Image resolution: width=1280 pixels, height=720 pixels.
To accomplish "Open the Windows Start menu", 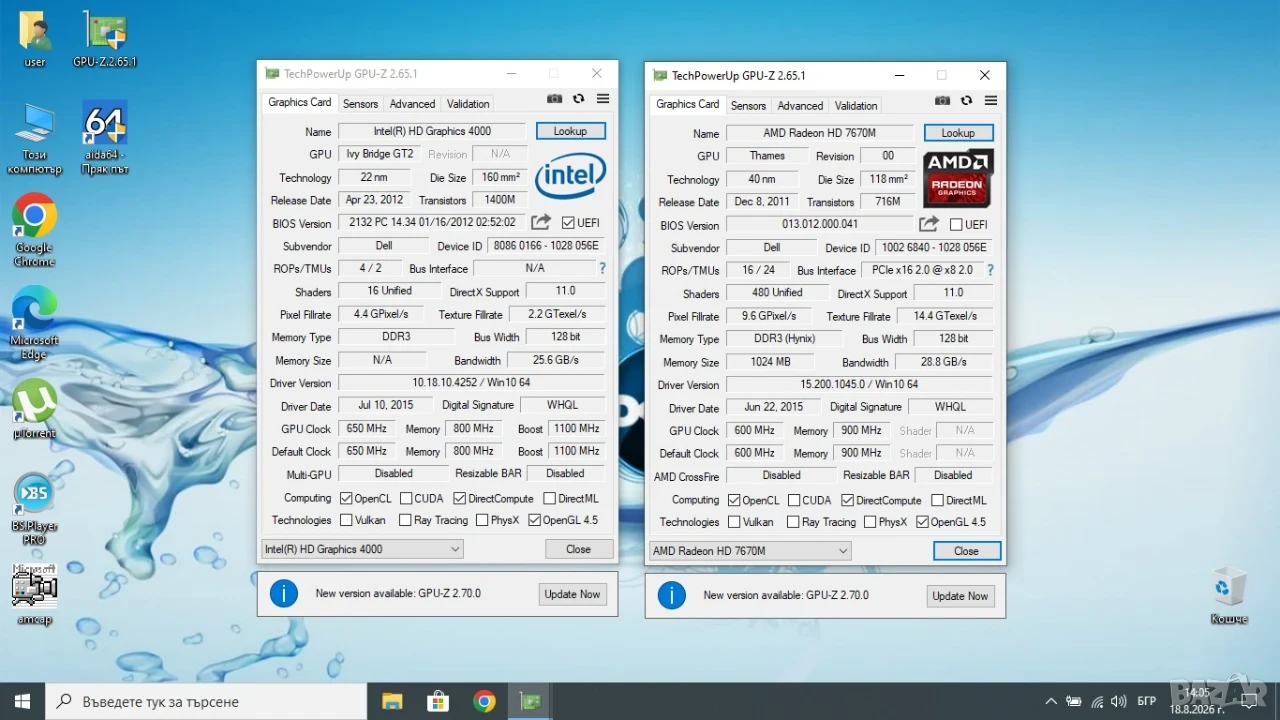I will pyautogui.click(x=22, y=701).
